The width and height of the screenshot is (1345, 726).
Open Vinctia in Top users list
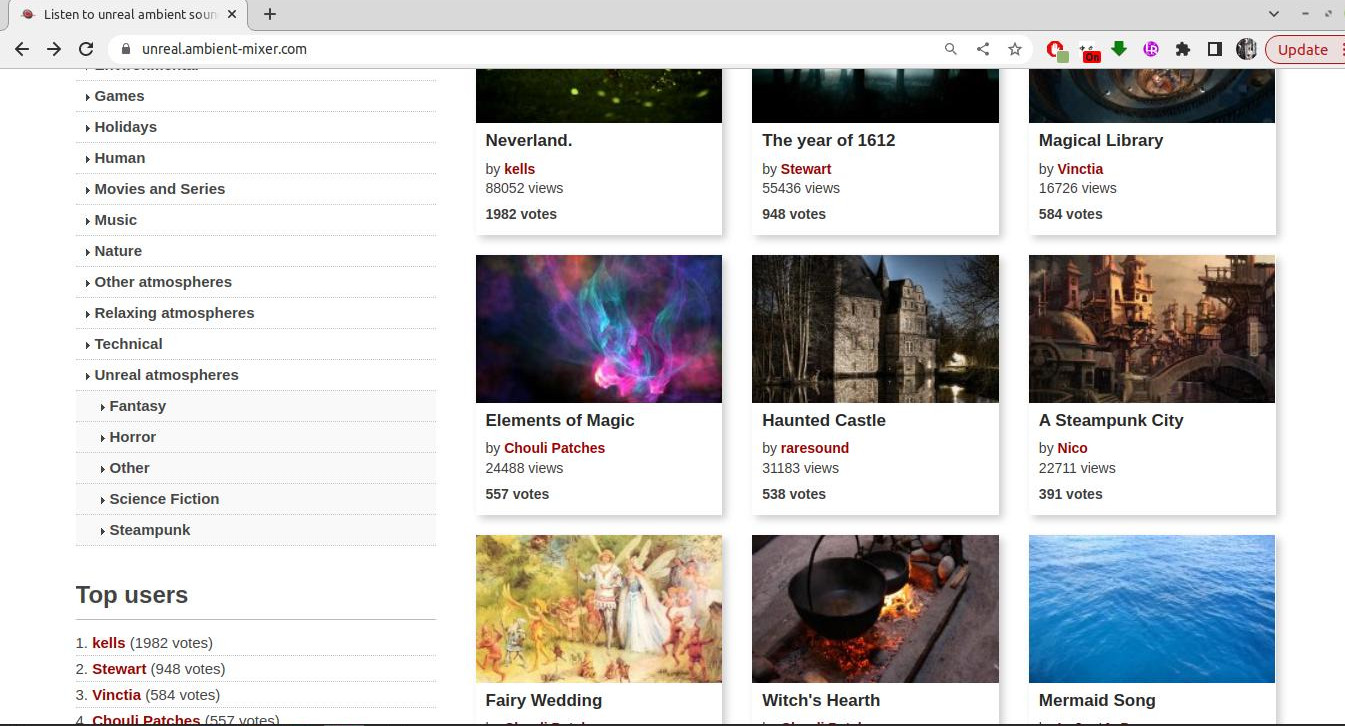(117, 695)
